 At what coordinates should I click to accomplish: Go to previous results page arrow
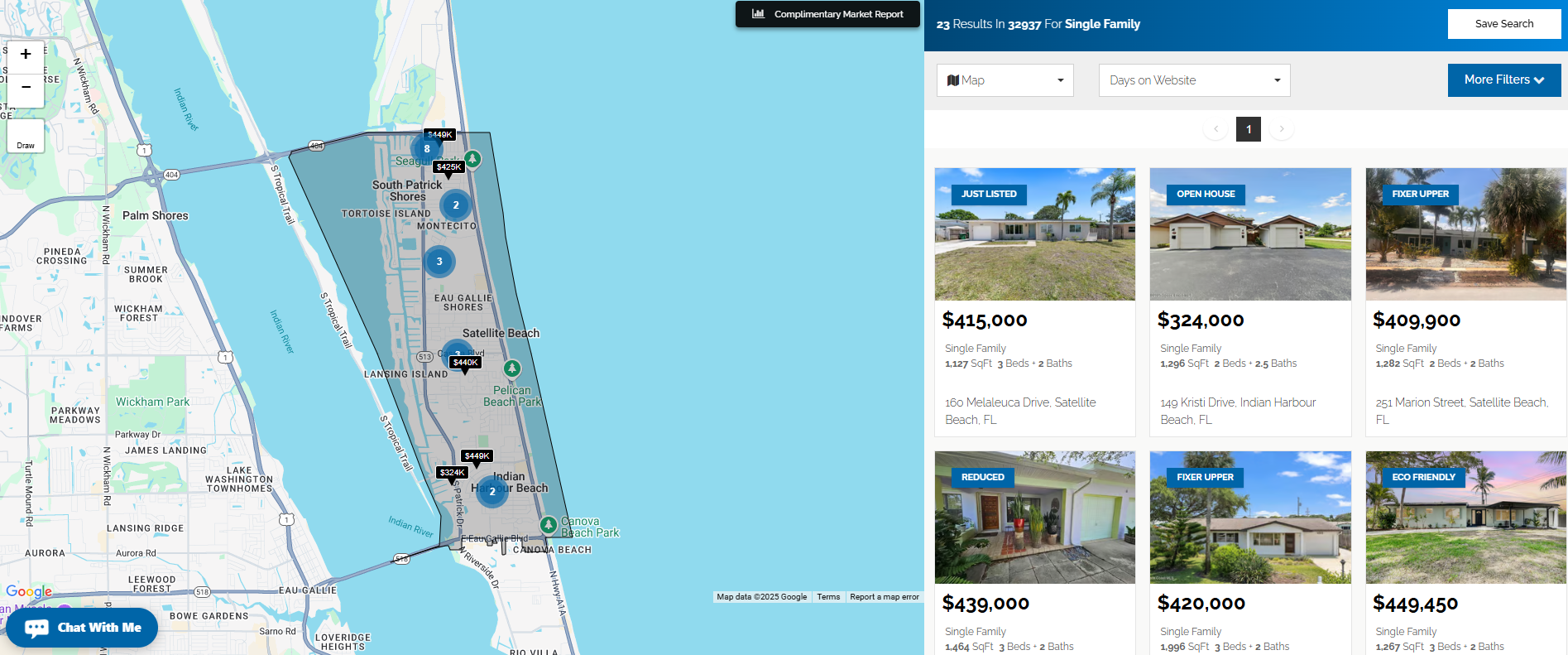tap(1216, 128)
